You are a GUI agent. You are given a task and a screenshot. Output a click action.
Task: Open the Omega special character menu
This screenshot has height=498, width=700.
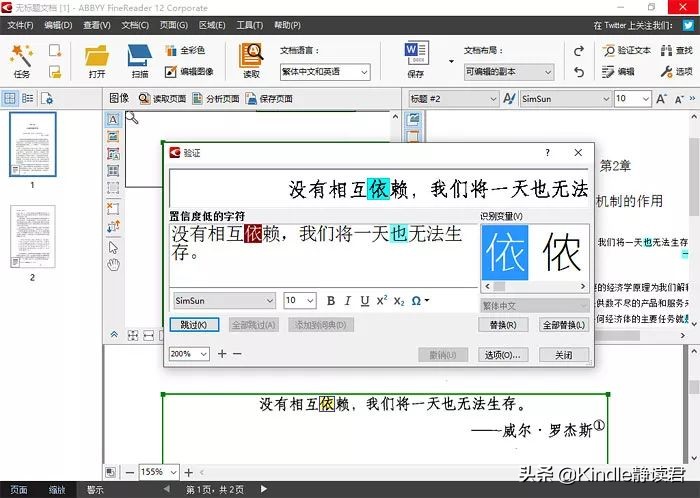(420, 301)
